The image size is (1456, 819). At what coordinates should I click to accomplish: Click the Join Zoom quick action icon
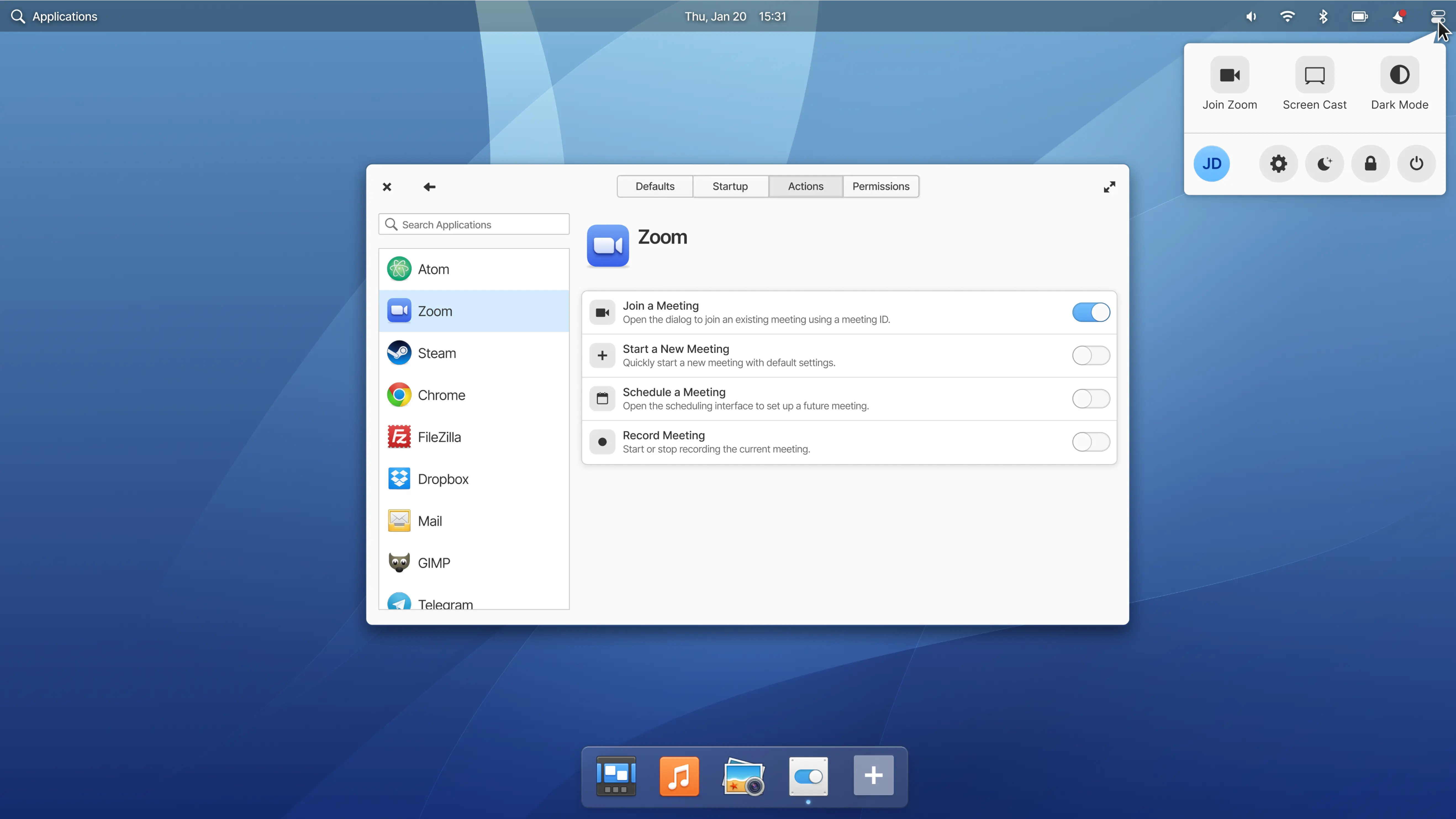point(1229,75)
